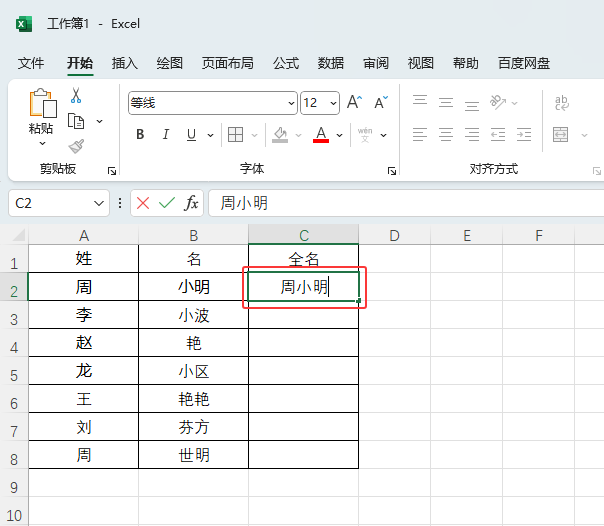
Task: Open phonetic guide dropdown arrow
Action: (x=383, y=135)
